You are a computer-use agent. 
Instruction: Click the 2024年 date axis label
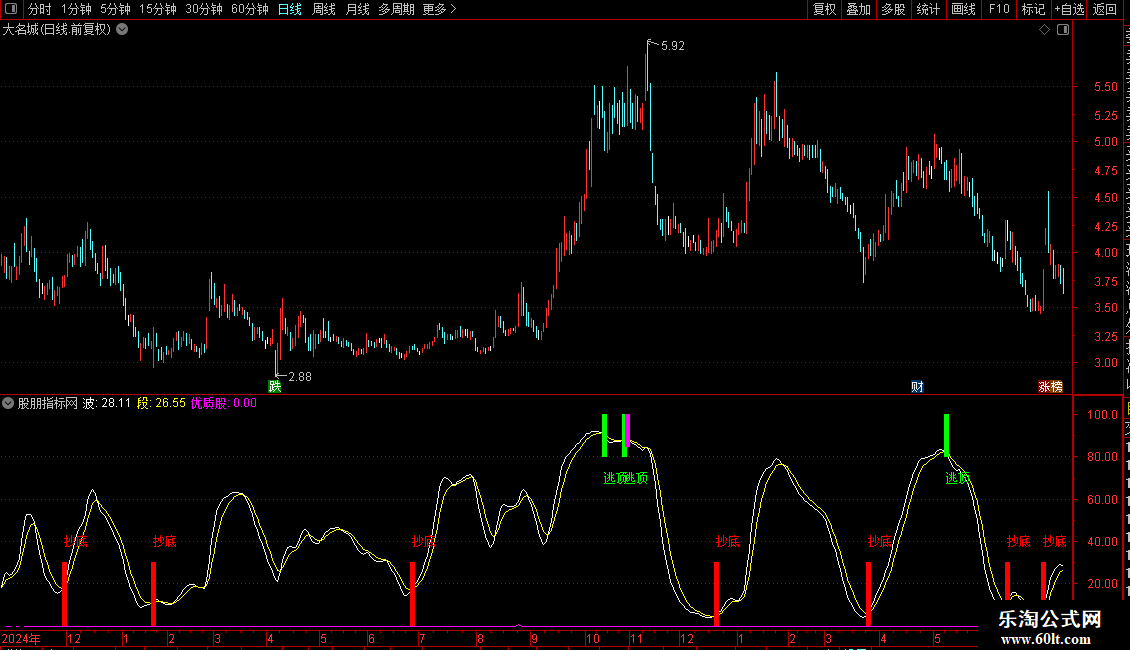[x=21, y=638]
